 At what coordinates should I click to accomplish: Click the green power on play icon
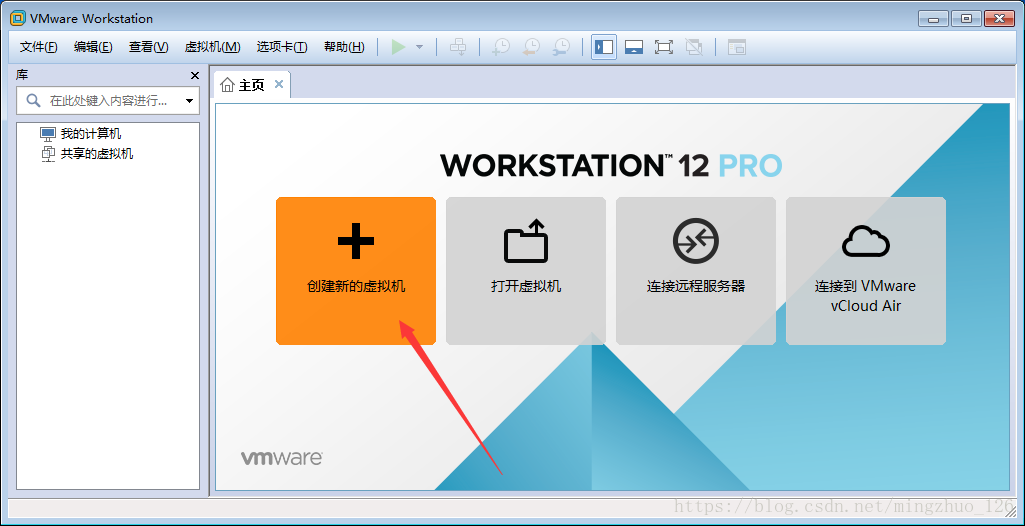tap(398, 47)
